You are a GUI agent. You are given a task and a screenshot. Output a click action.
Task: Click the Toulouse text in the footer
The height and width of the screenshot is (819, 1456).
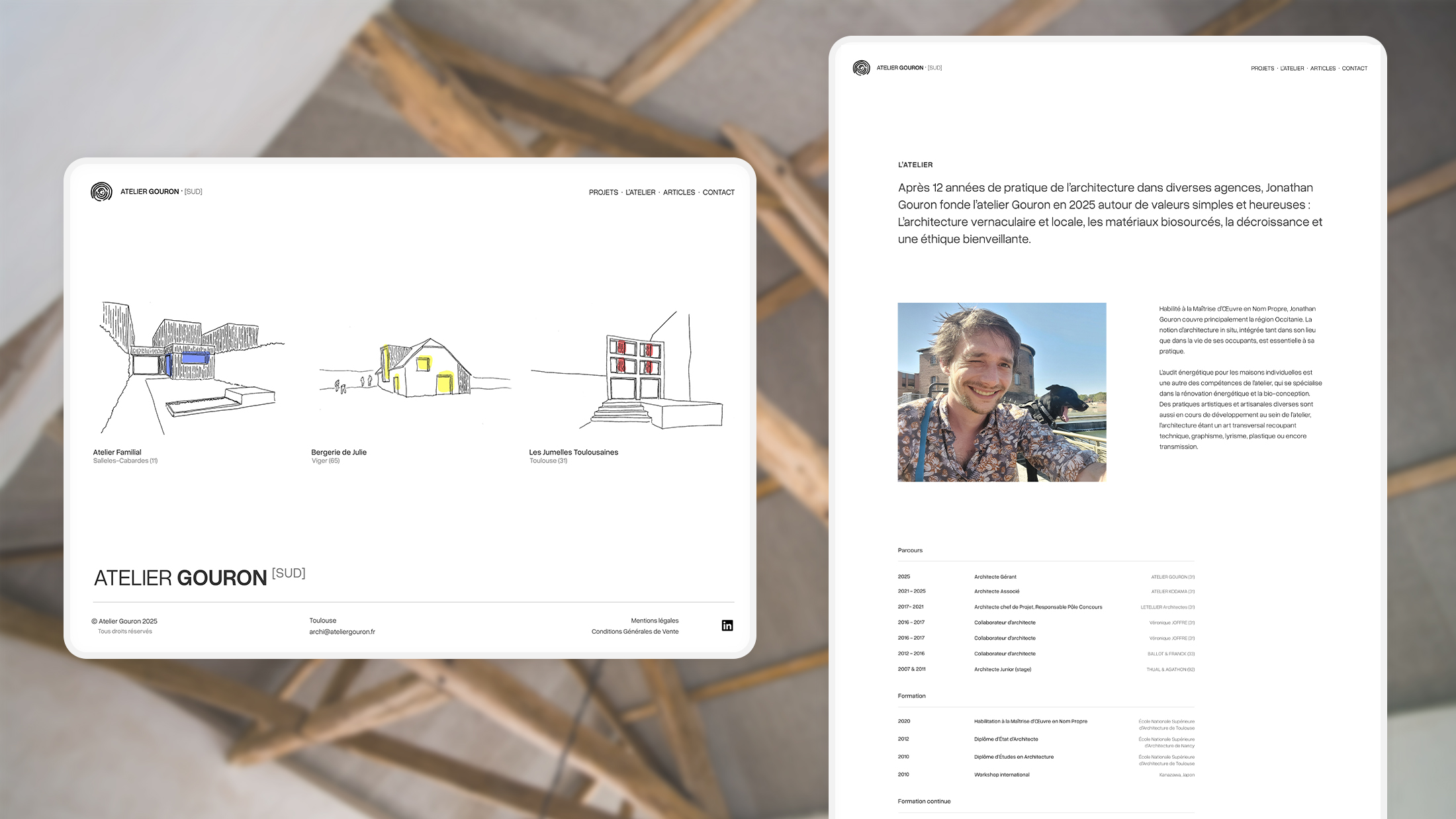(323, 621)
